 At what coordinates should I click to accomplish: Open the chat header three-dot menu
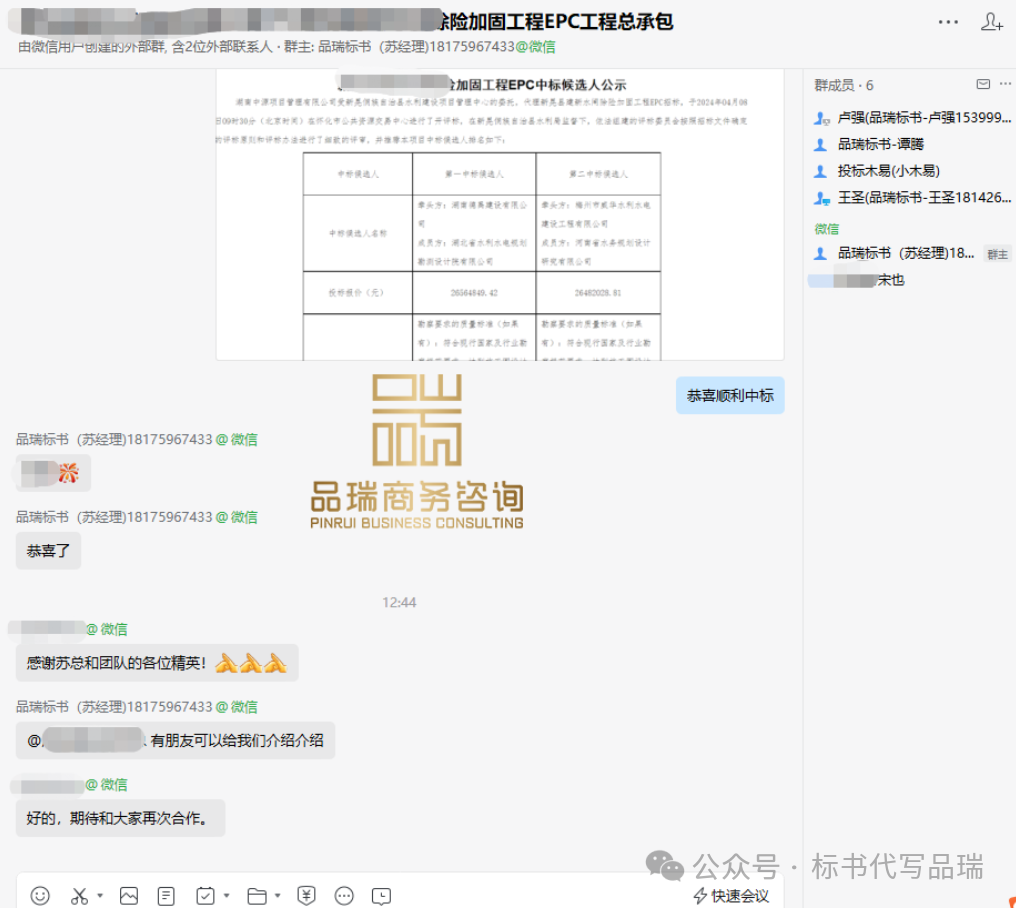click(948, 22)
